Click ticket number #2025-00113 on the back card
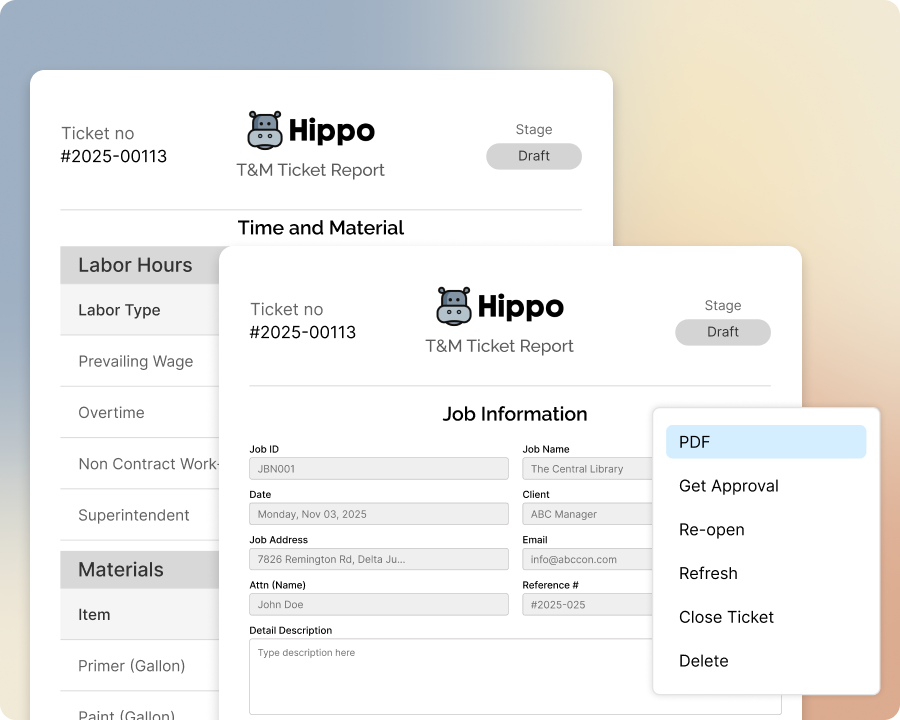This screenshot has width=900, height=720. click(x=114, y=156)
